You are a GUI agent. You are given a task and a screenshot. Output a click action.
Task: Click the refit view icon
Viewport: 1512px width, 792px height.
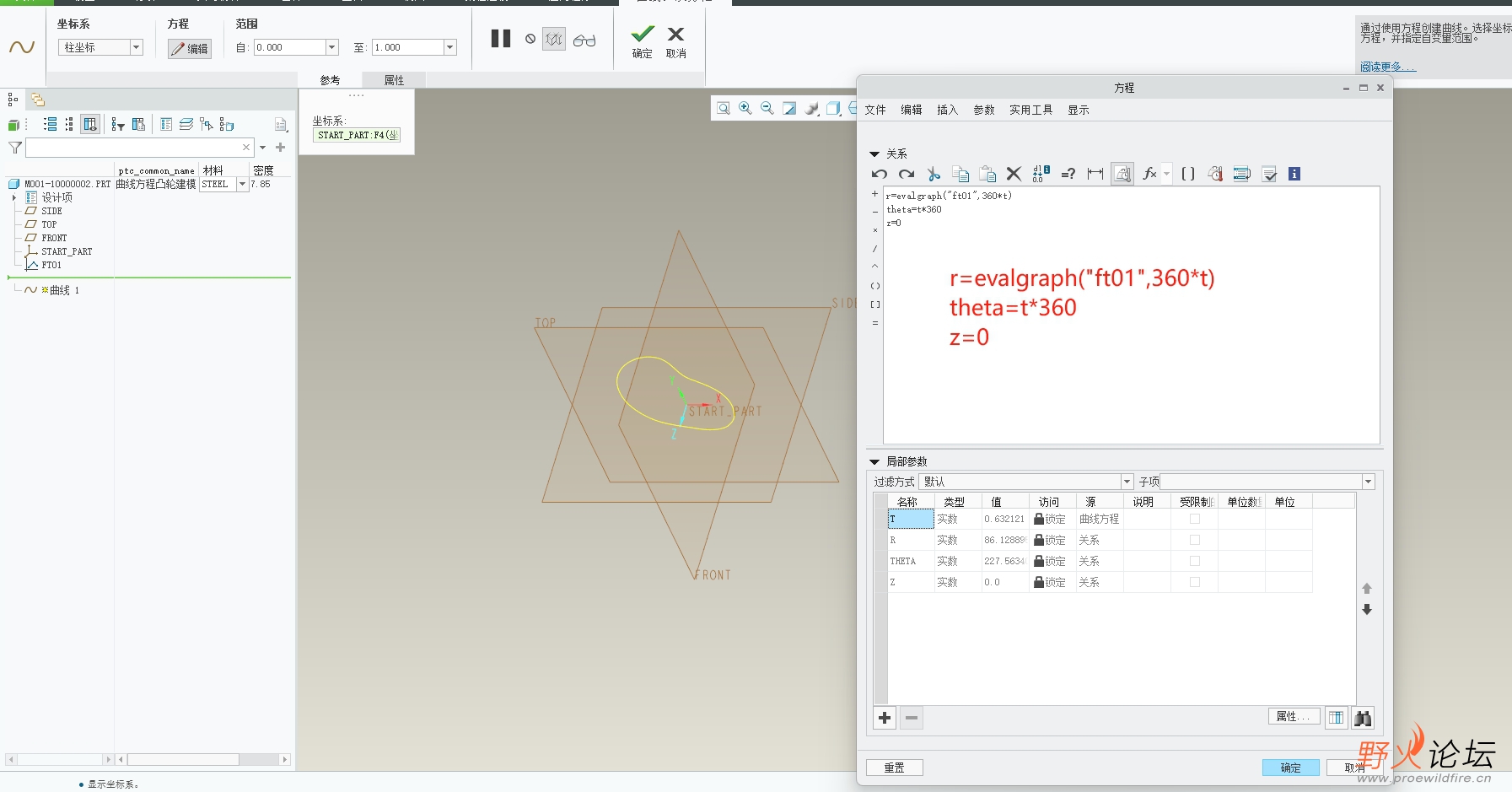pyautogui.click(x=724, y=108)
